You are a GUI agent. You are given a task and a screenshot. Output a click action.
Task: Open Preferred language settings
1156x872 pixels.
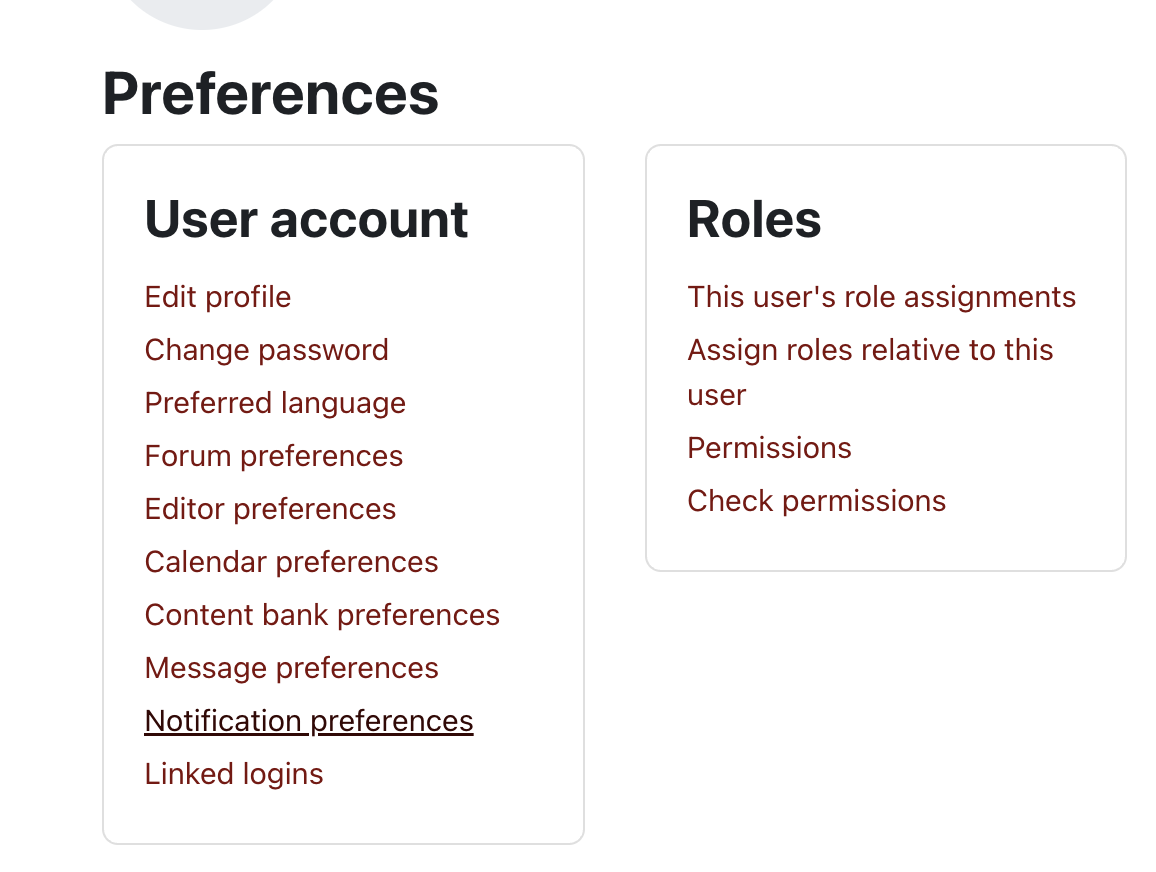(275, 403)
